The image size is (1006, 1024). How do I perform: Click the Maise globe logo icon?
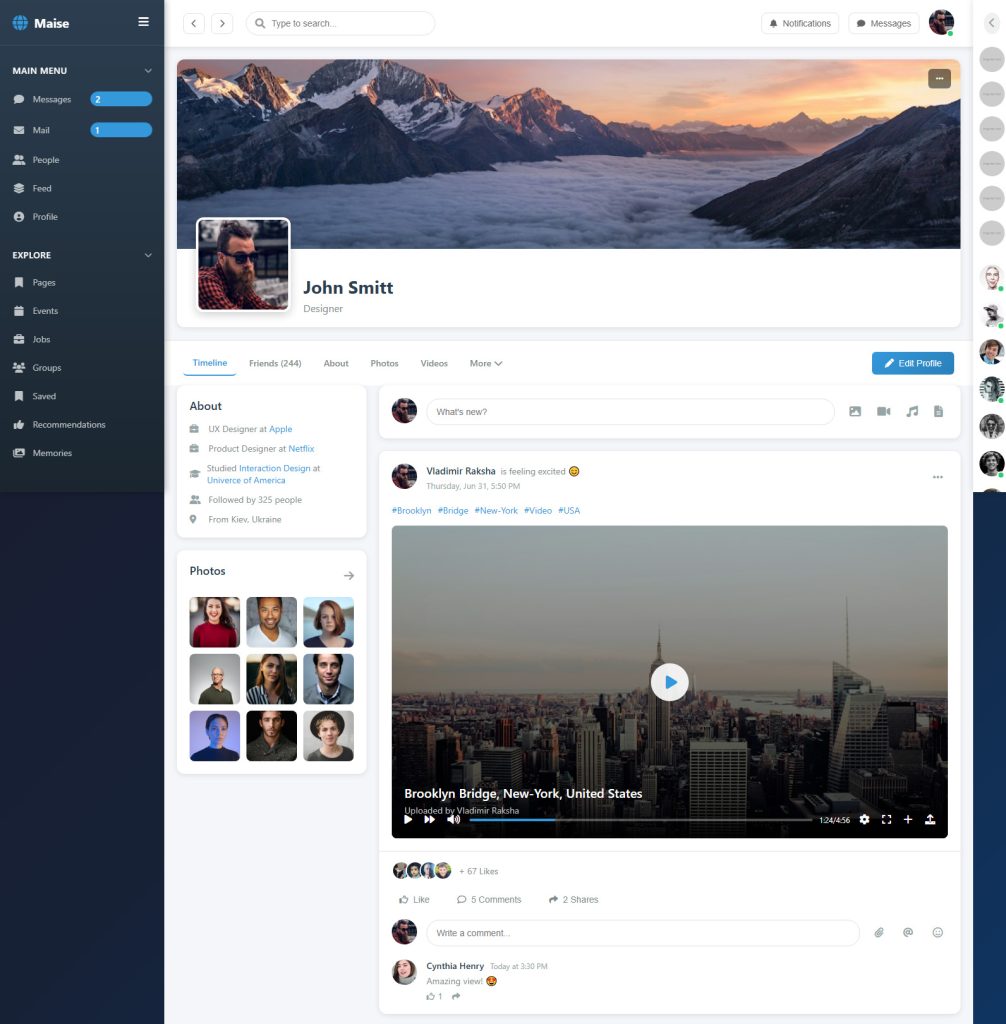20,23
